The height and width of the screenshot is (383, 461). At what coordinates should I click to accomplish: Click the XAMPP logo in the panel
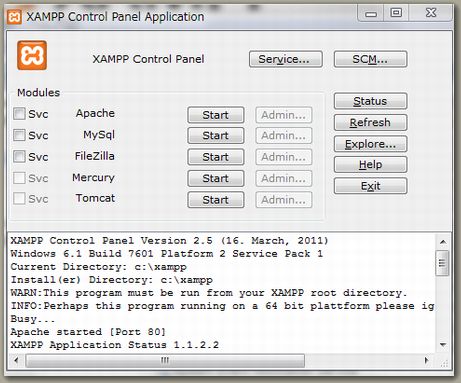pos(32,55)
